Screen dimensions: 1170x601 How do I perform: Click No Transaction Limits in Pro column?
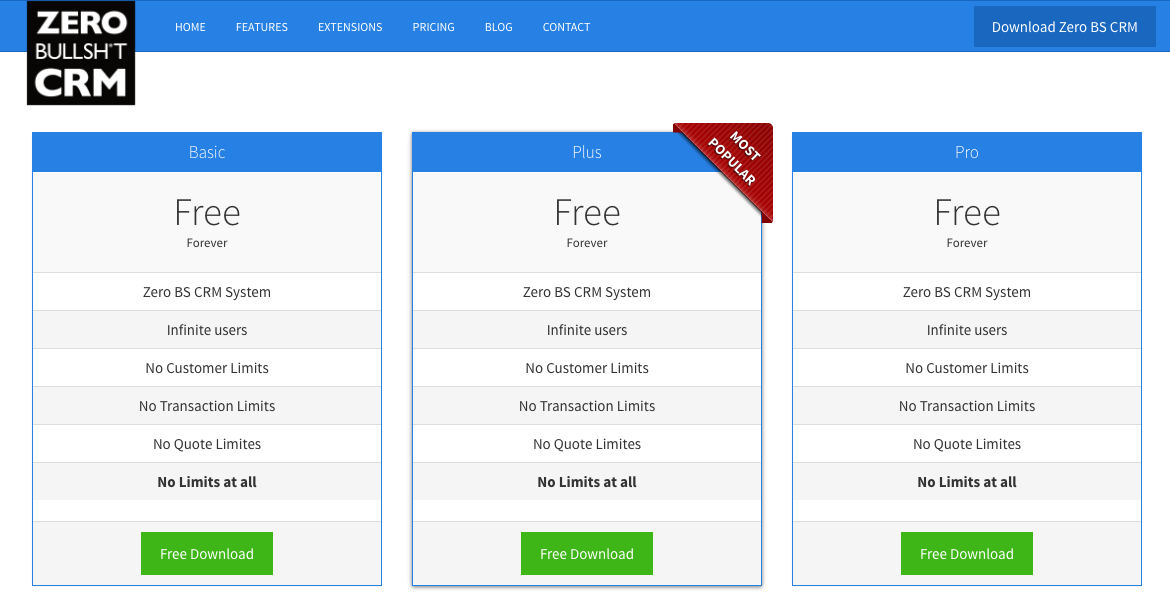pos(966,406)
